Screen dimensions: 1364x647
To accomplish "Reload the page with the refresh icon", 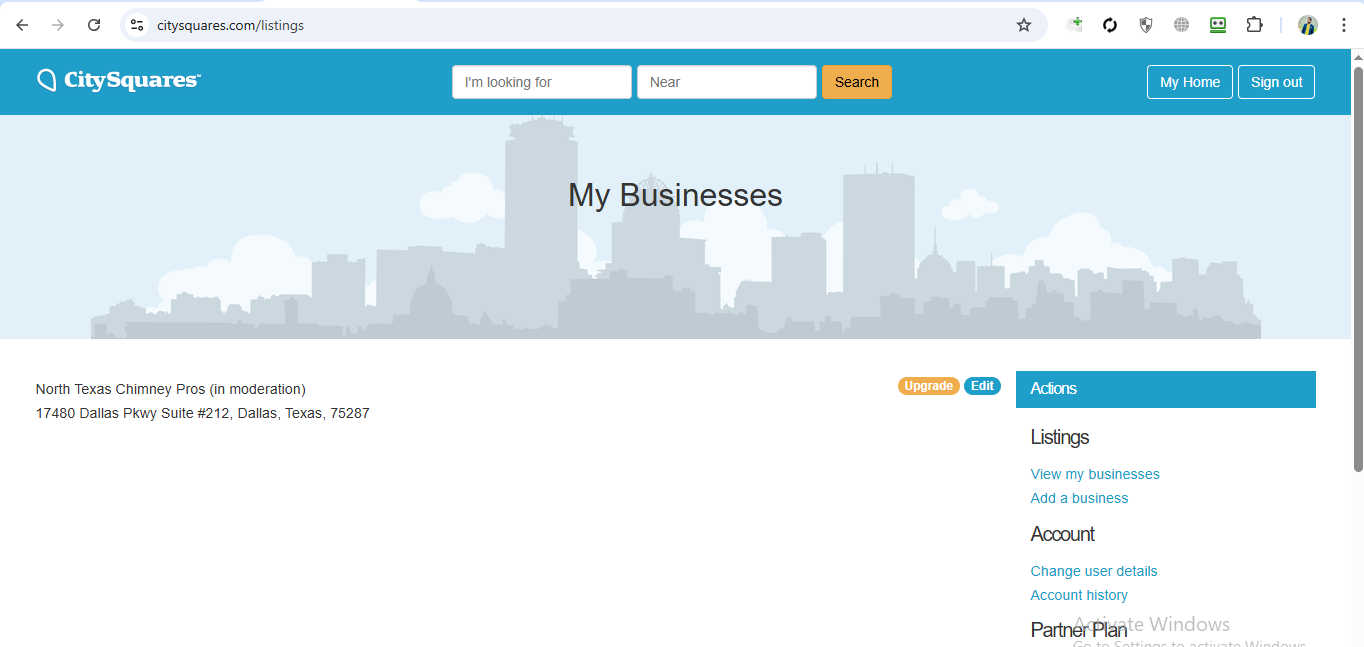I will pos(94,25).
